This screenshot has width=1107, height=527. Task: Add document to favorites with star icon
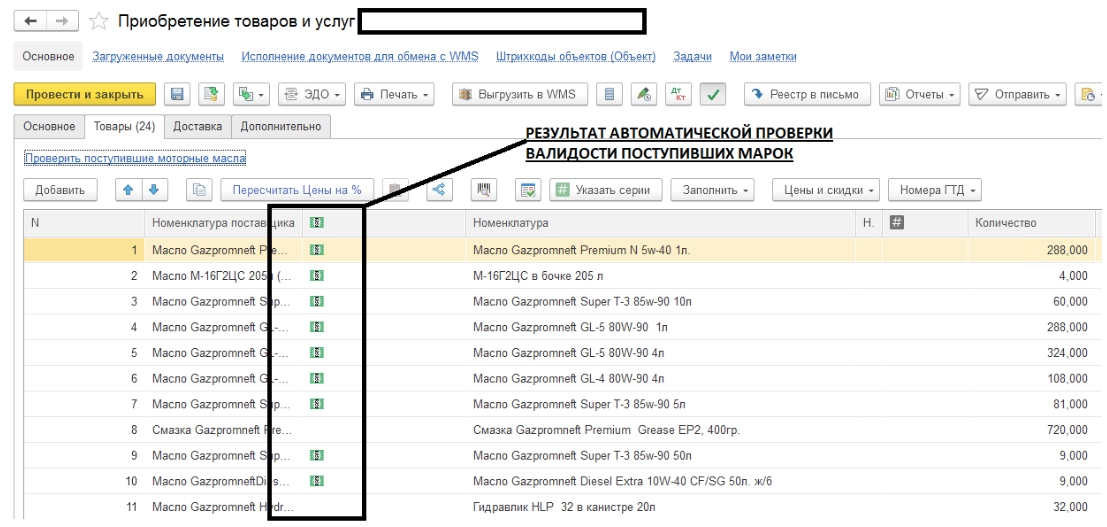click(x=98, y=21)
